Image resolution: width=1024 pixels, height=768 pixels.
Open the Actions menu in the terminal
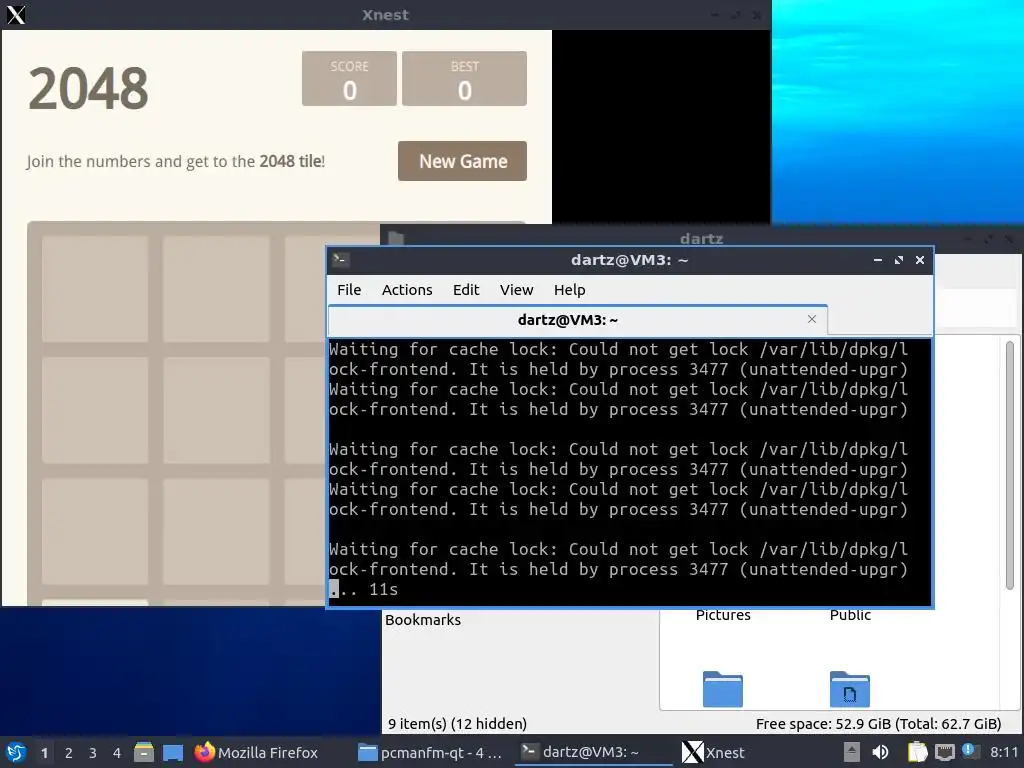point(407,289)
